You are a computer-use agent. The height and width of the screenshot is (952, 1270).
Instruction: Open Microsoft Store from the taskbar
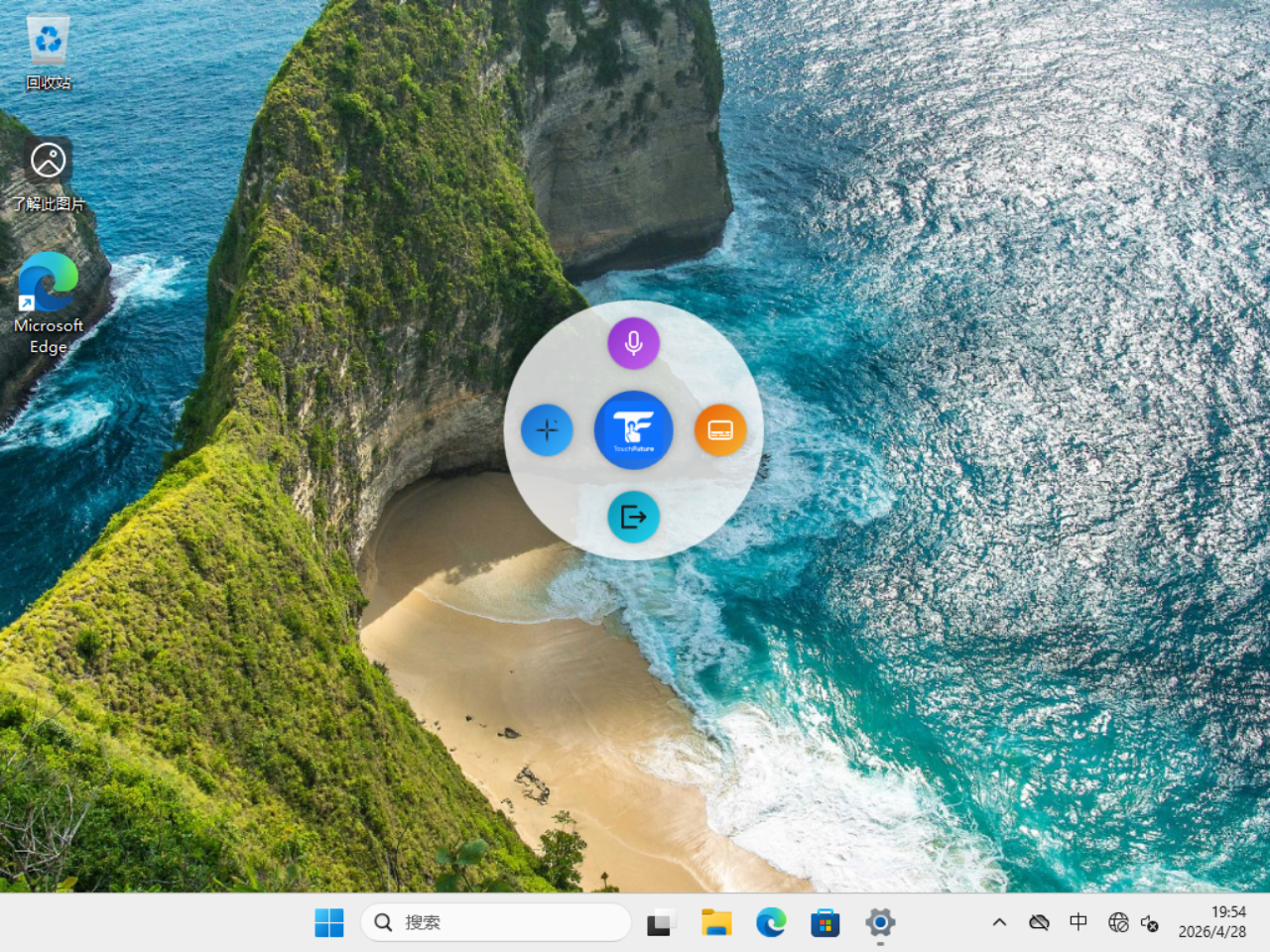point(825,922)
